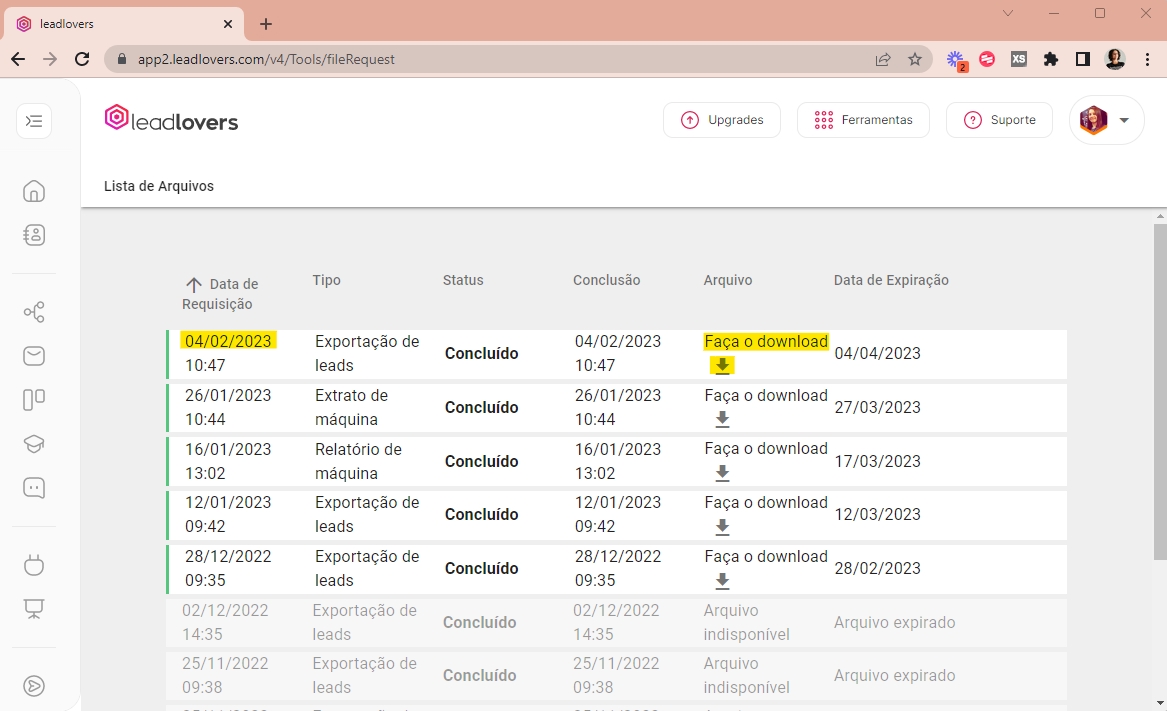Bookmark this page with the star icon
This screenshot has width=1167, height=711.
[915, 59]
